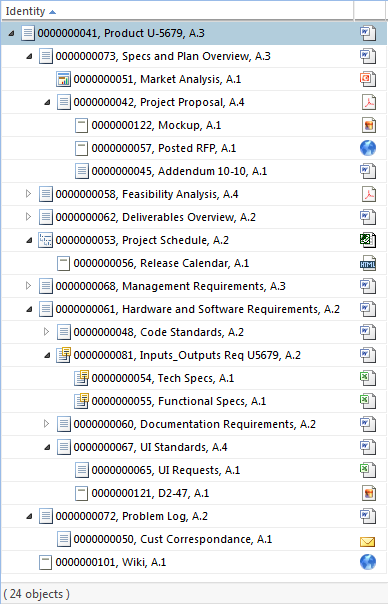The image size is (388, 604).
Task: Expand the Feasibility Analysis node
Action: [28, 194]
